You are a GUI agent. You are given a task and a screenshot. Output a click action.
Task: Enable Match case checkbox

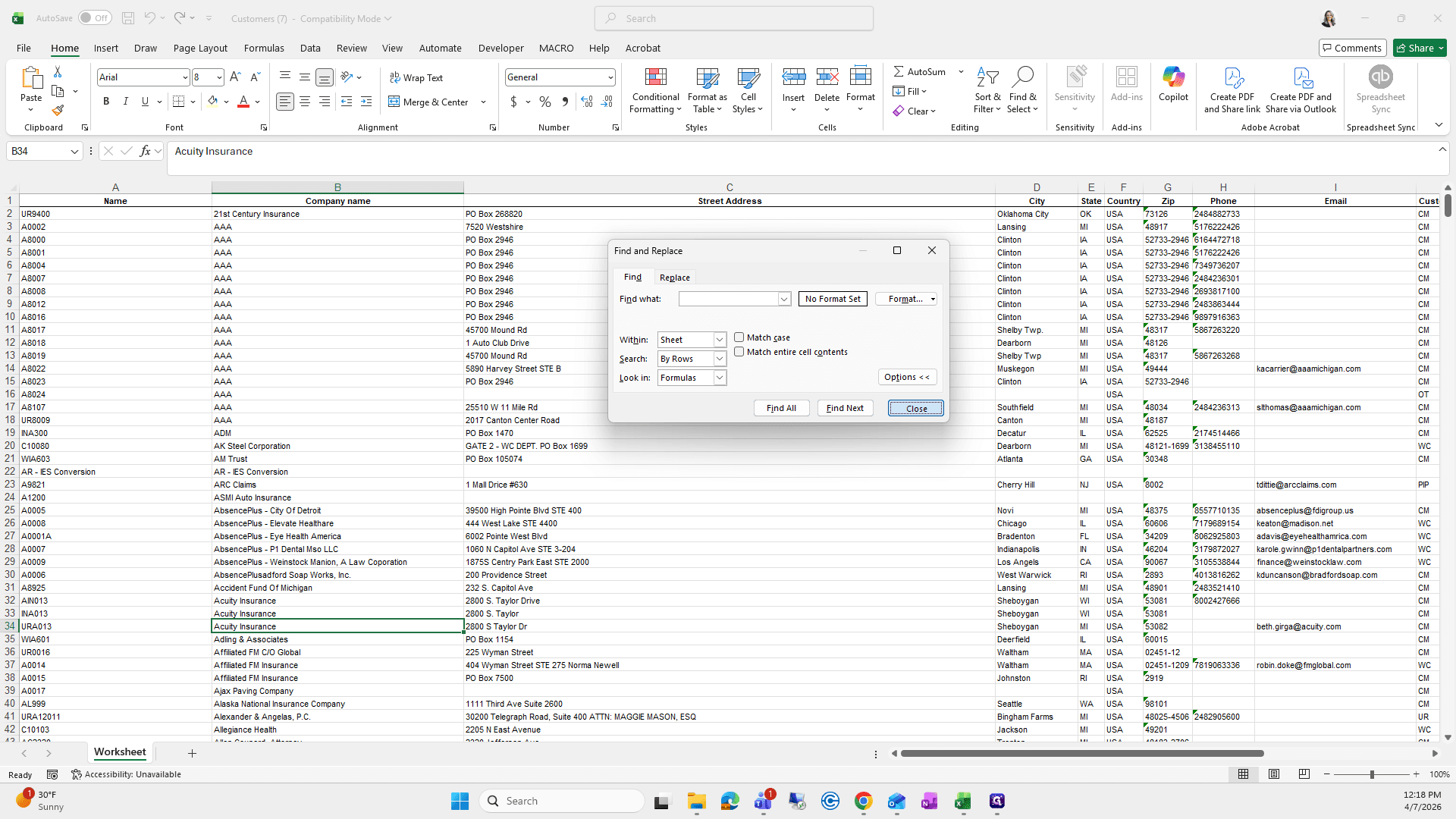(739, 337)
